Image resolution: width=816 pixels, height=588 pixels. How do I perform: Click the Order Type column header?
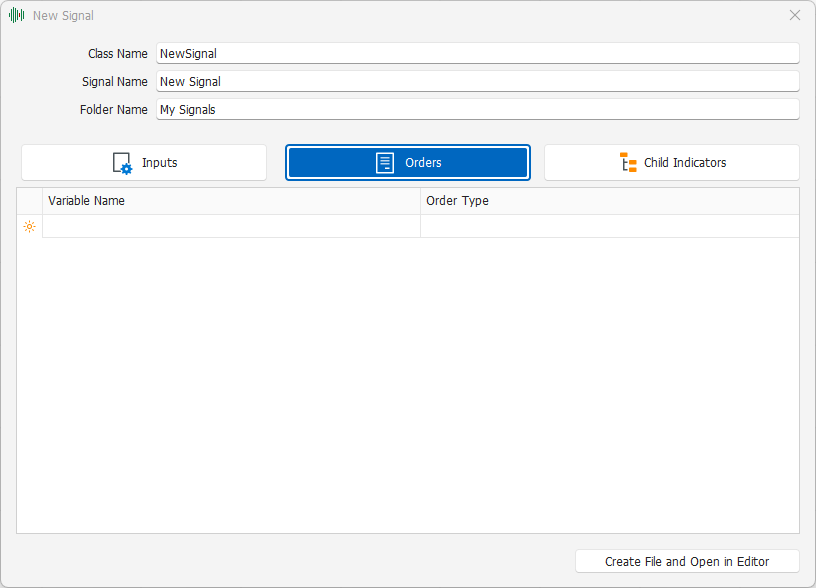click(610, 201)
